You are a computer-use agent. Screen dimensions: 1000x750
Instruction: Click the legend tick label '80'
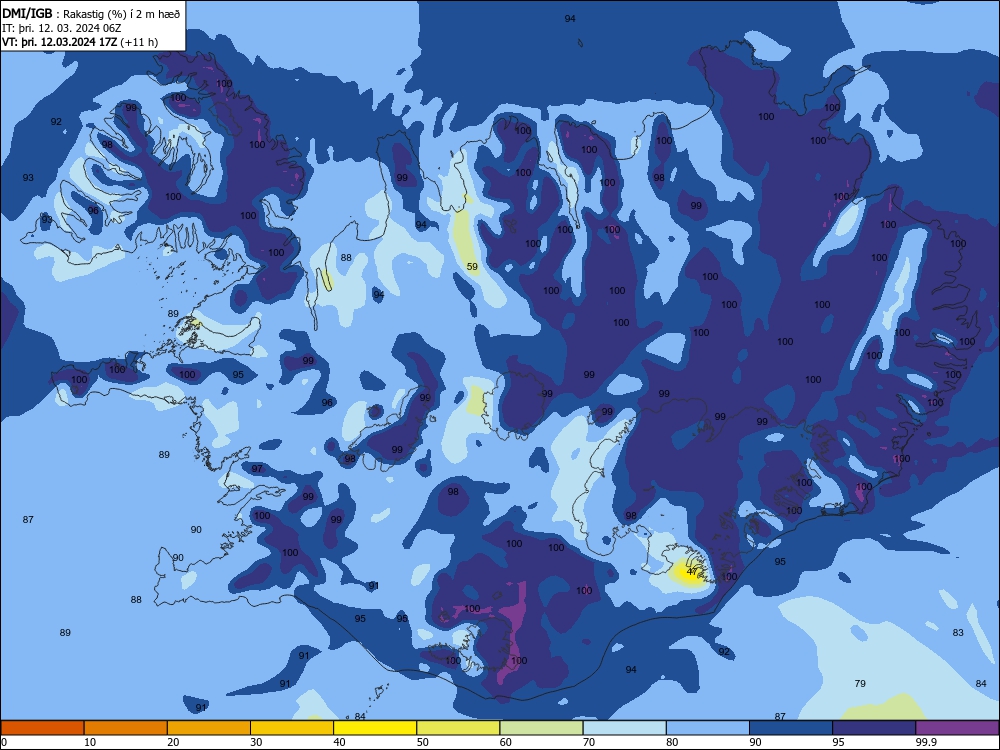(x=673, y=742)
